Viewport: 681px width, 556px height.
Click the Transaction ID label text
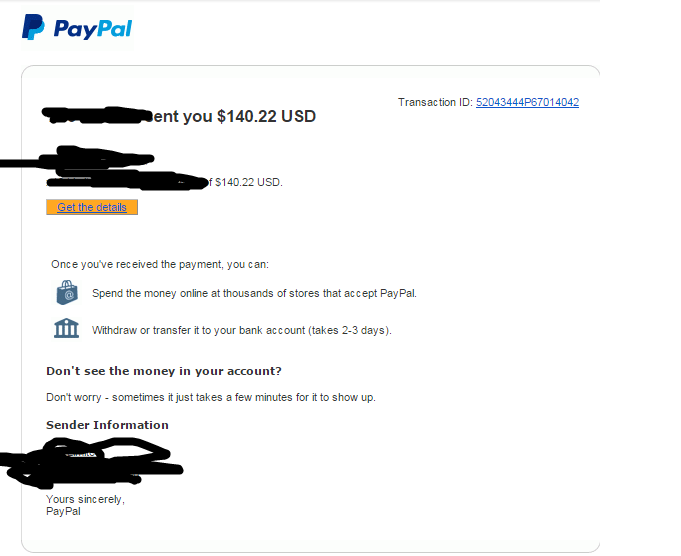coord(435,102)
